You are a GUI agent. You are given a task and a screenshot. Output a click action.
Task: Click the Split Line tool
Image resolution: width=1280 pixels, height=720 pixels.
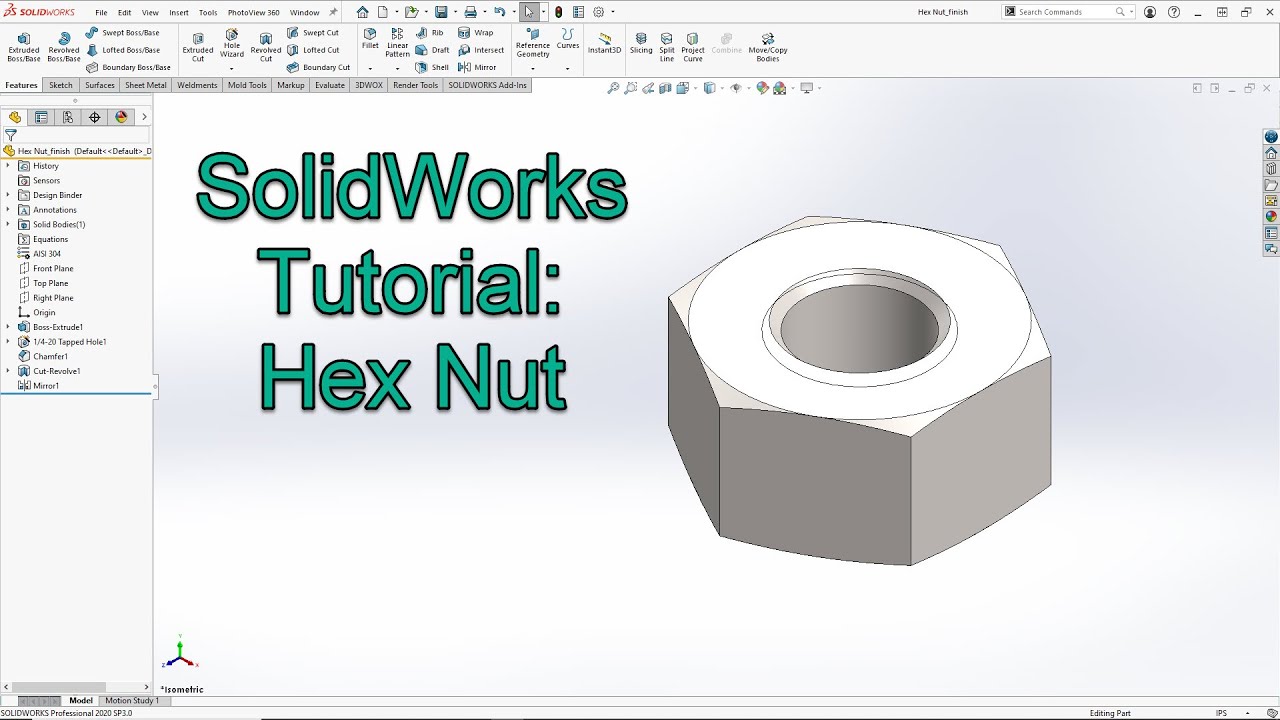coord(667,47)
